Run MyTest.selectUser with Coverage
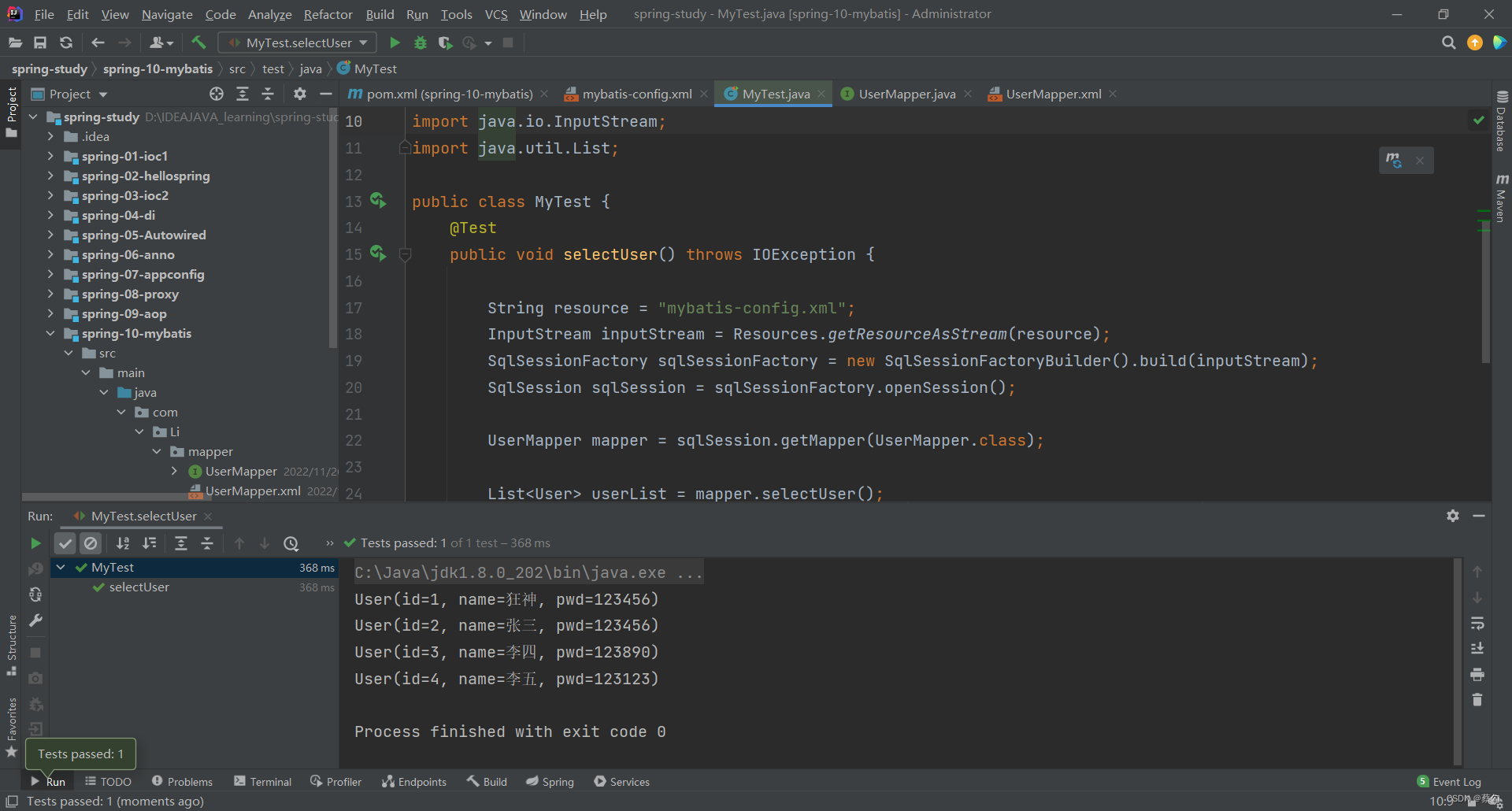The image size is (1512, 811). [x=446, y=43]
